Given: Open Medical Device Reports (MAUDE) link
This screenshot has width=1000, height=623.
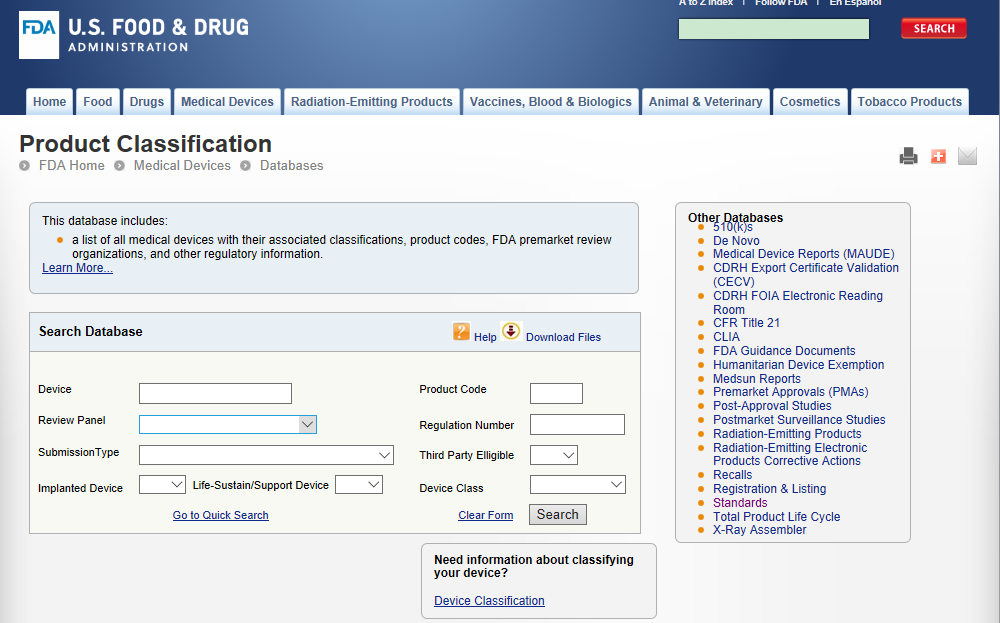Looking at the screenshot, I should tap(804, 254).
